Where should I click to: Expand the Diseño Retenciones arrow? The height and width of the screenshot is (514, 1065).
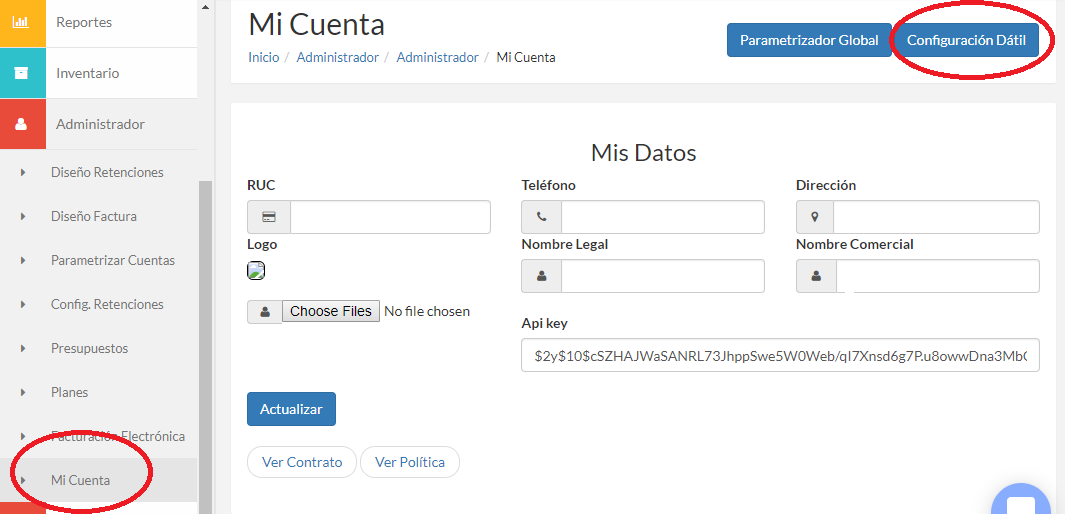click(23, 172)
